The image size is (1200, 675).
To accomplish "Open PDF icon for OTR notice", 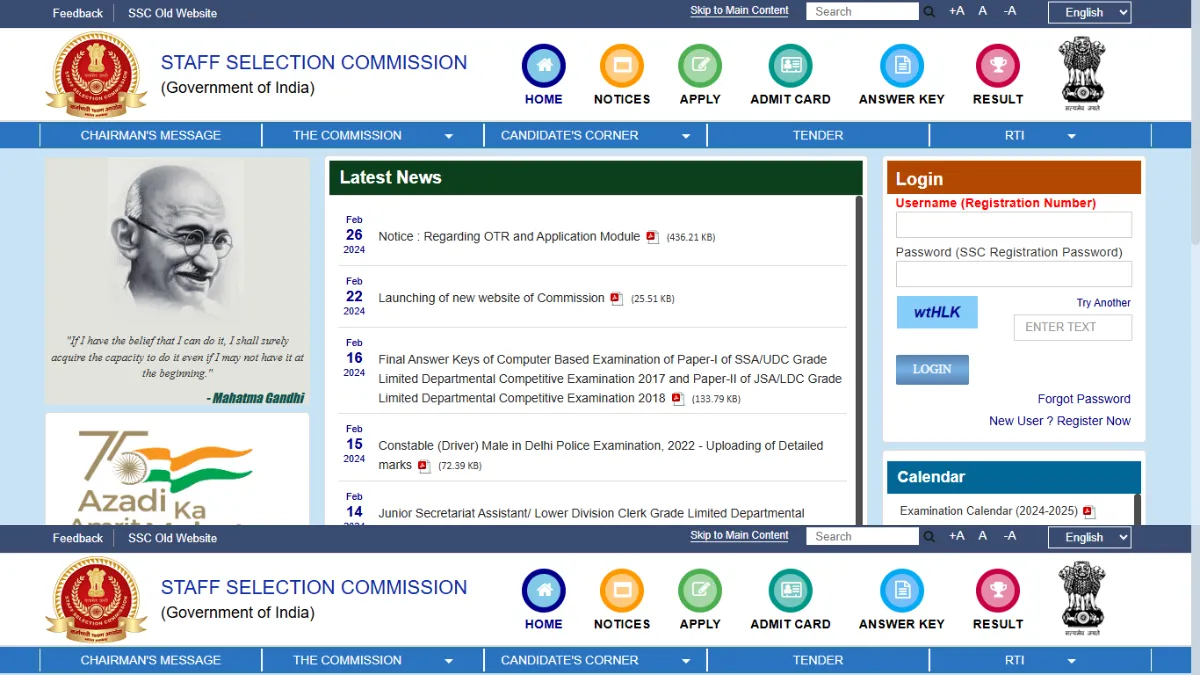I will pyautogui.click(x=652, y=237).
